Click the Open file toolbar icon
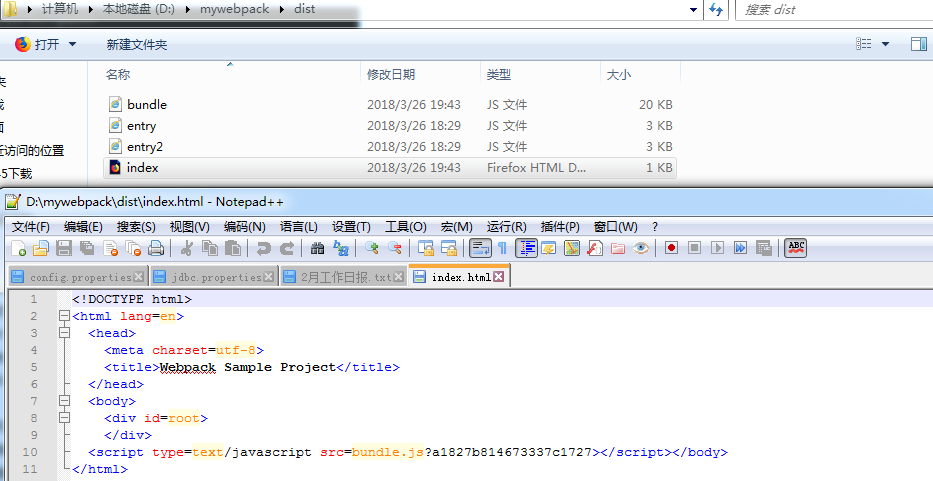Screen dimensions: 933x481 coord(40,248)
